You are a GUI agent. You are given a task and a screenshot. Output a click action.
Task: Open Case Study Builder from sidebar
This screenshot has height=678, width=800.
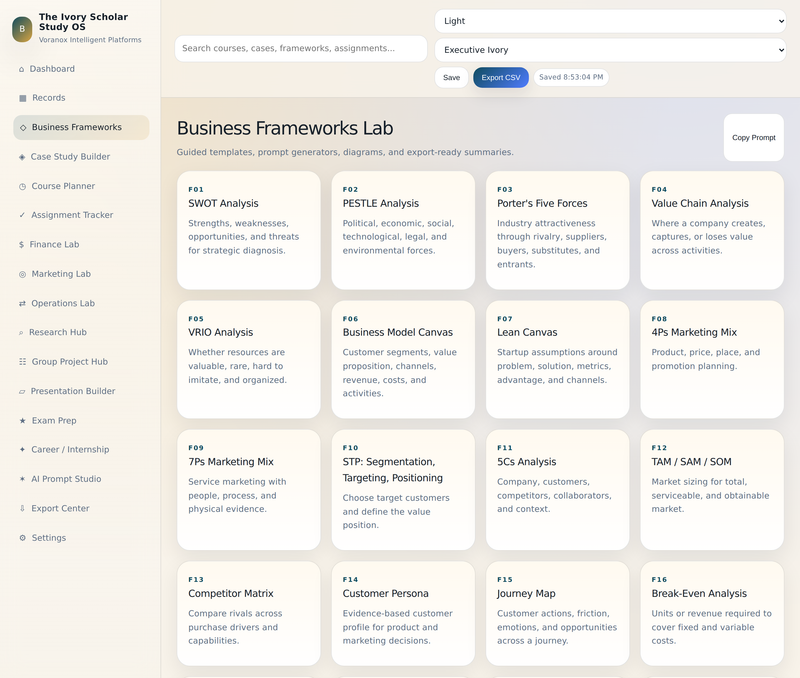pos(81,157)
